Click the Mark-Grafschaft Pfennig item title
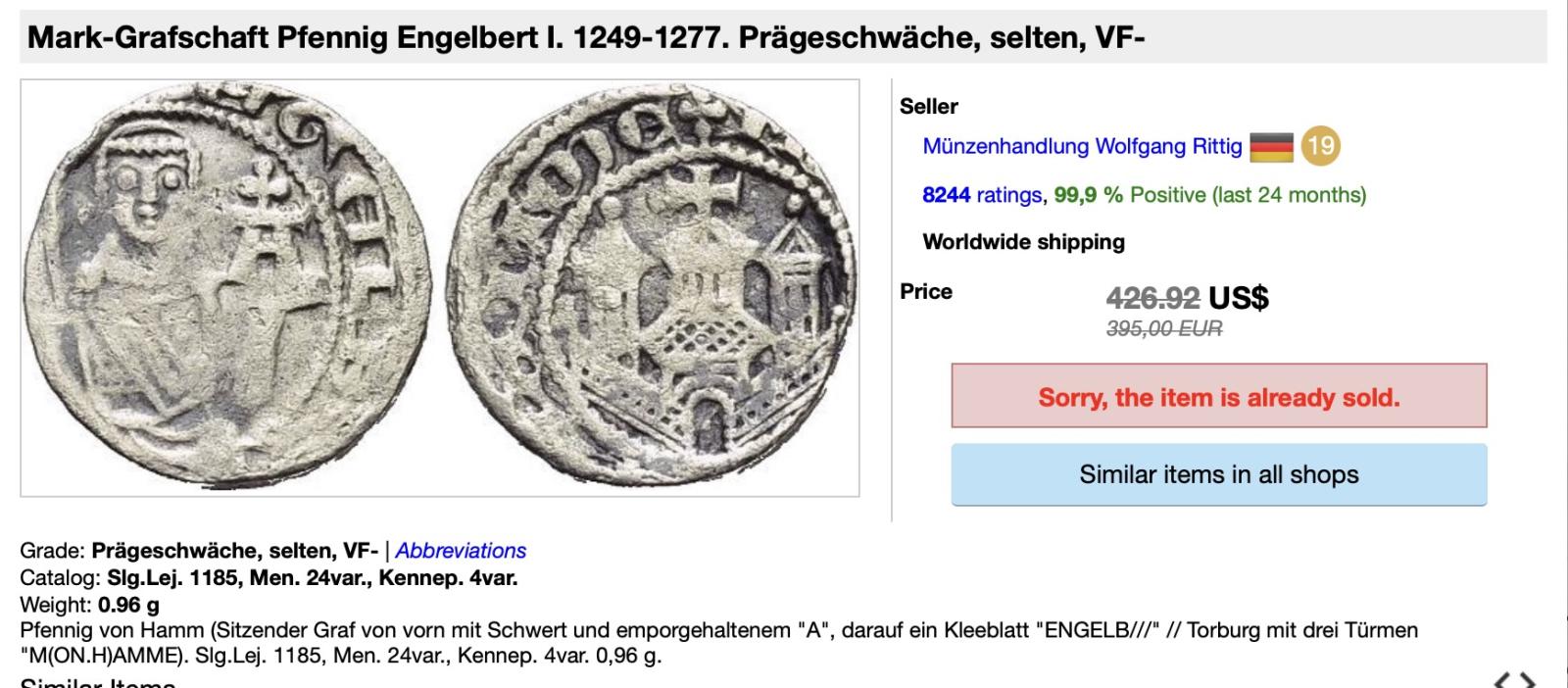The width and height of the screenshot is (1568, 688). click(586, 38)
